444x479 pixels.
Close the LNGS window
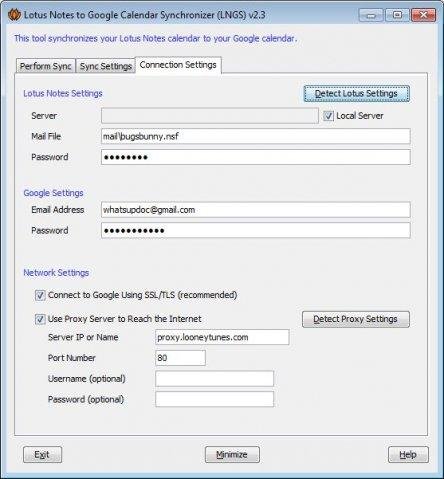tap(423, 15)
